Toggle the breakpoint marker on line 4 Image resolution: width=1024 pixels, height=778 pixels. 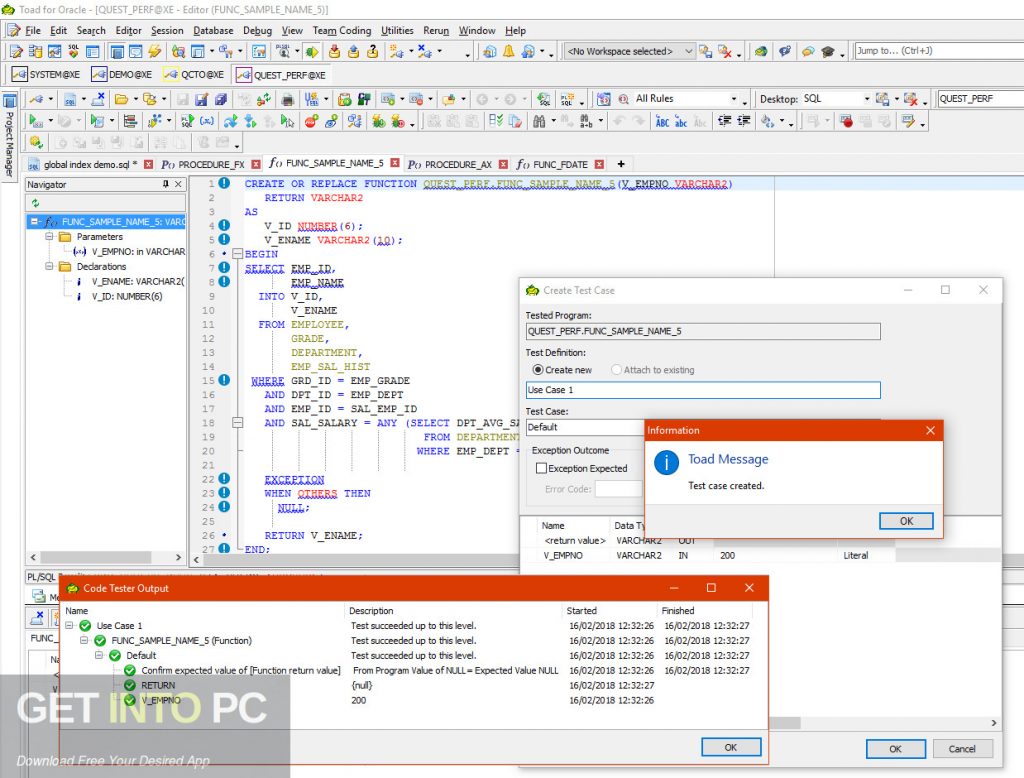(x=224, y=225)
